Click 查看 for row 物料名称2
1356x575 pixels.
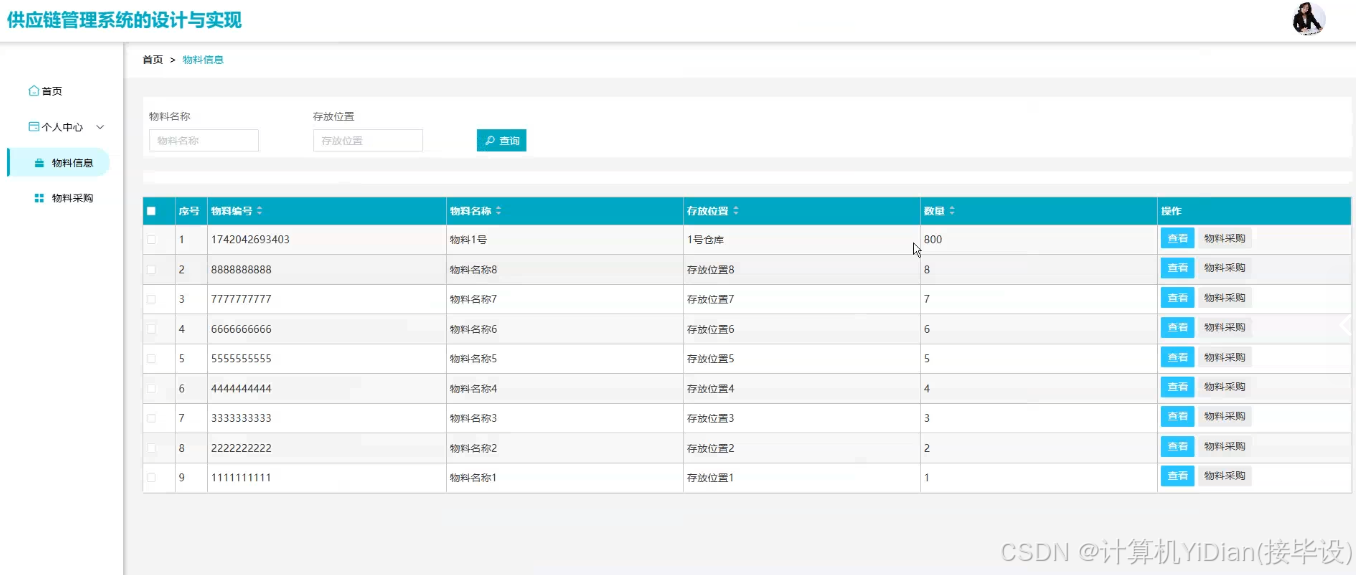pos(1178,446)
